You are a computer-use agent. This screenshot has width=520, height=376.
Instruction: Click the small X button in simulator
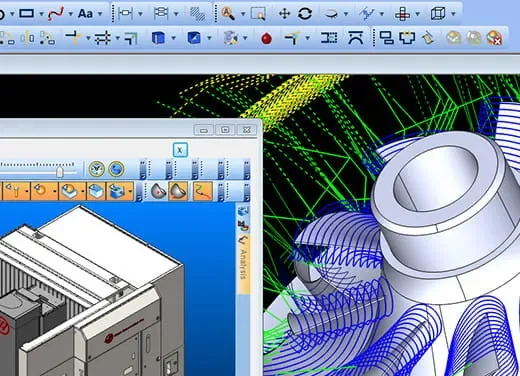(x=180, y=150)
